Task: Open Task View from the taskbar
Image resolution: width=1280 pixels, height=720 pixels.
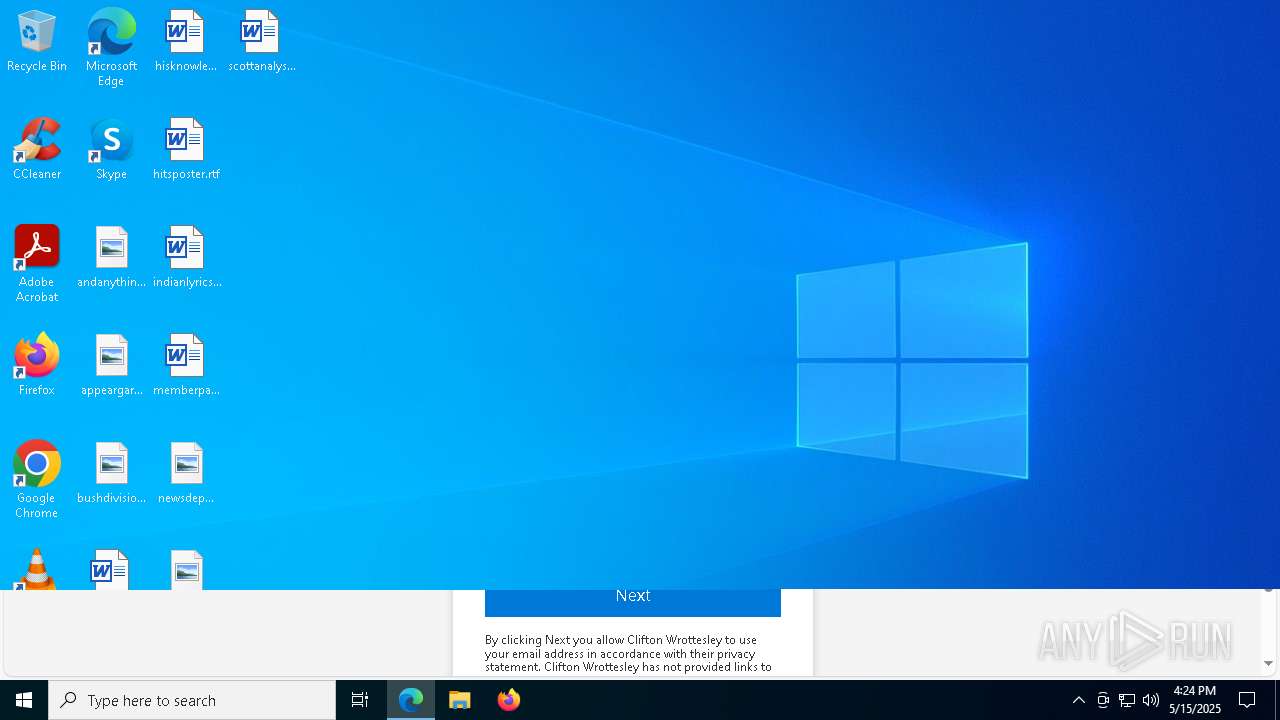Action: tap(360, 700)
